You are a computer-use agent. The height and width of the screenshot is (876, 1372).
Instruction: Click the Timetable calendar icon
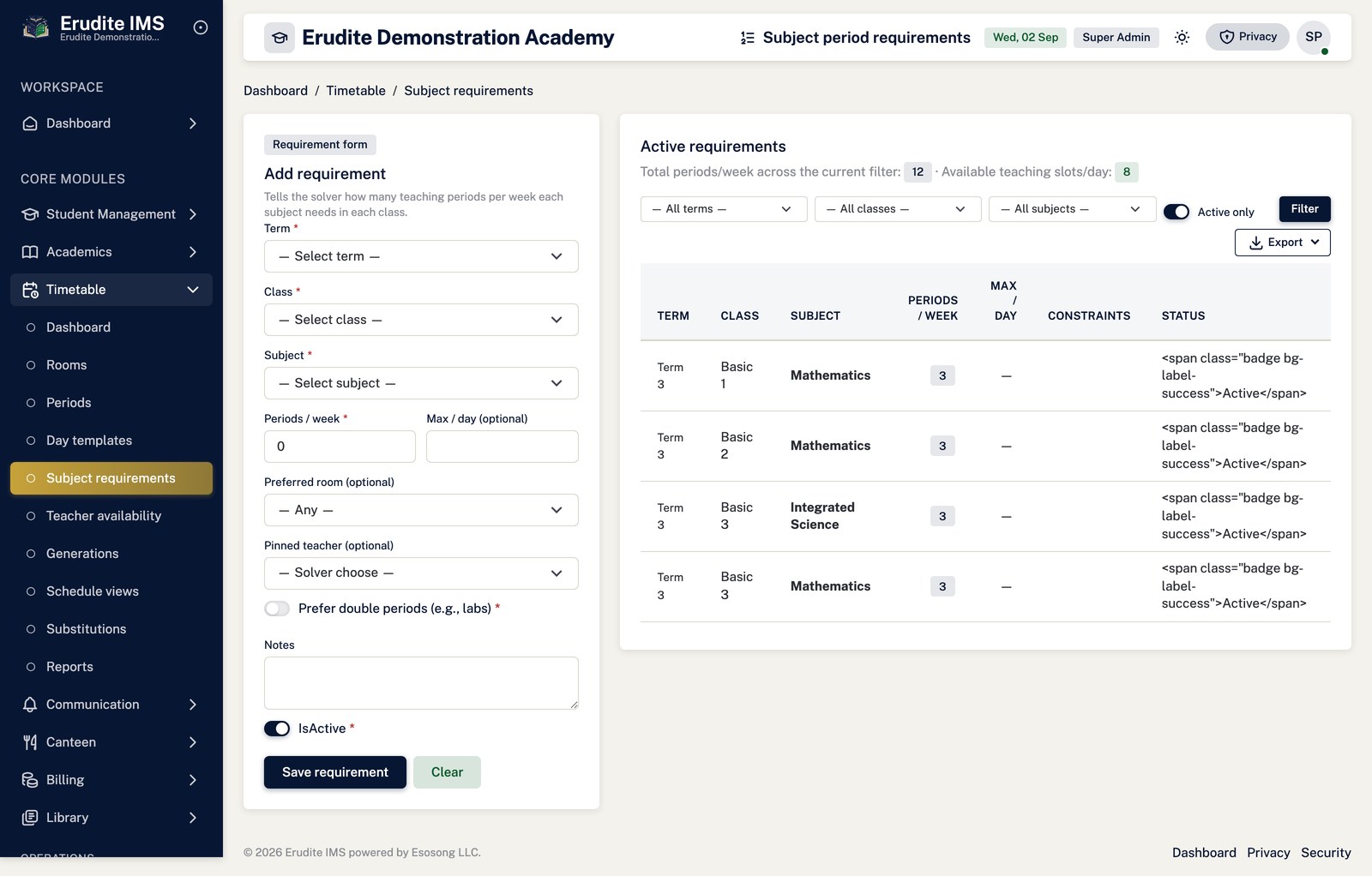pos(30,290)
